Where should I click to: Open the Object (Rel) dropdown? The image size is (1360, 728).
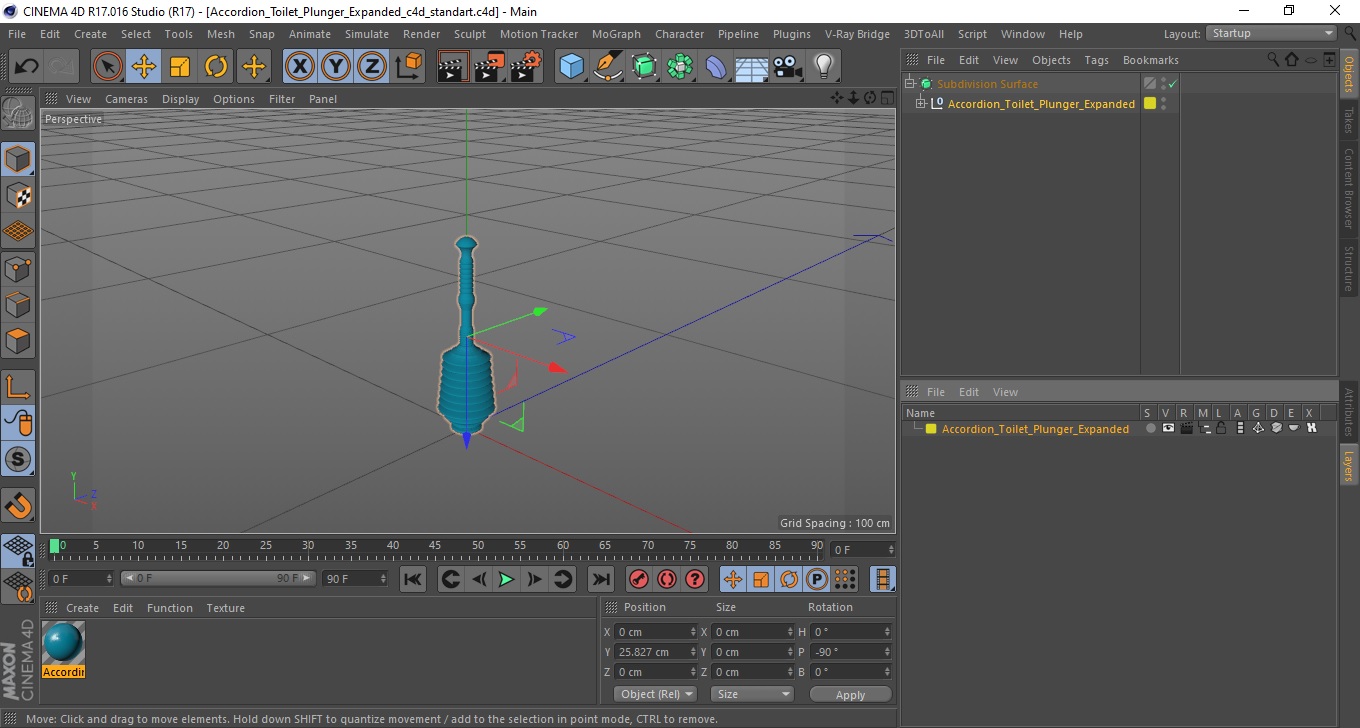pos(655,694)
